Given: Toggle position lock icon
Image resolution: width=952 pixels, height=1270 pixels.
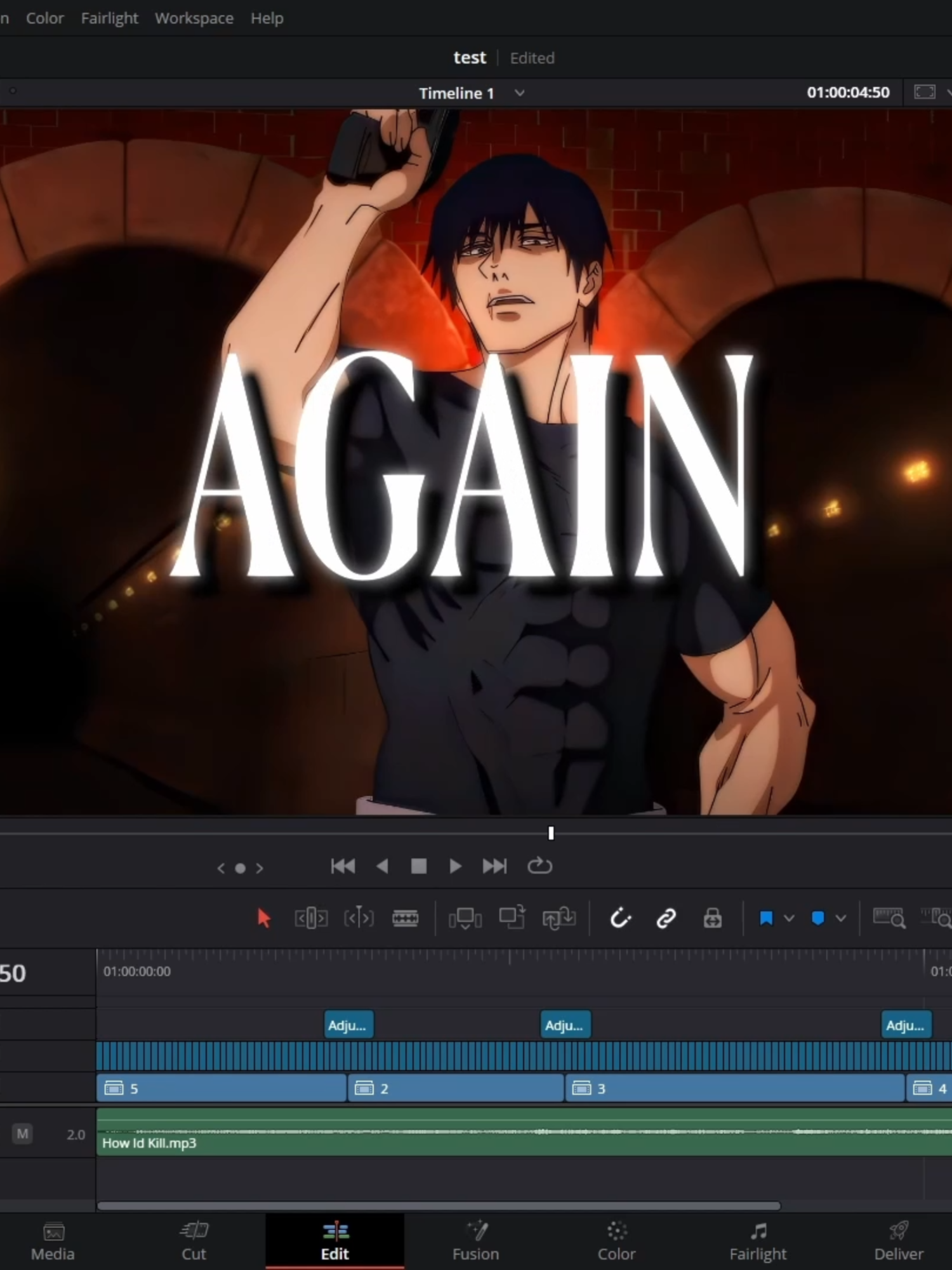Looking at the screenshot, I should pyautogui.click(x=712, y=918).
